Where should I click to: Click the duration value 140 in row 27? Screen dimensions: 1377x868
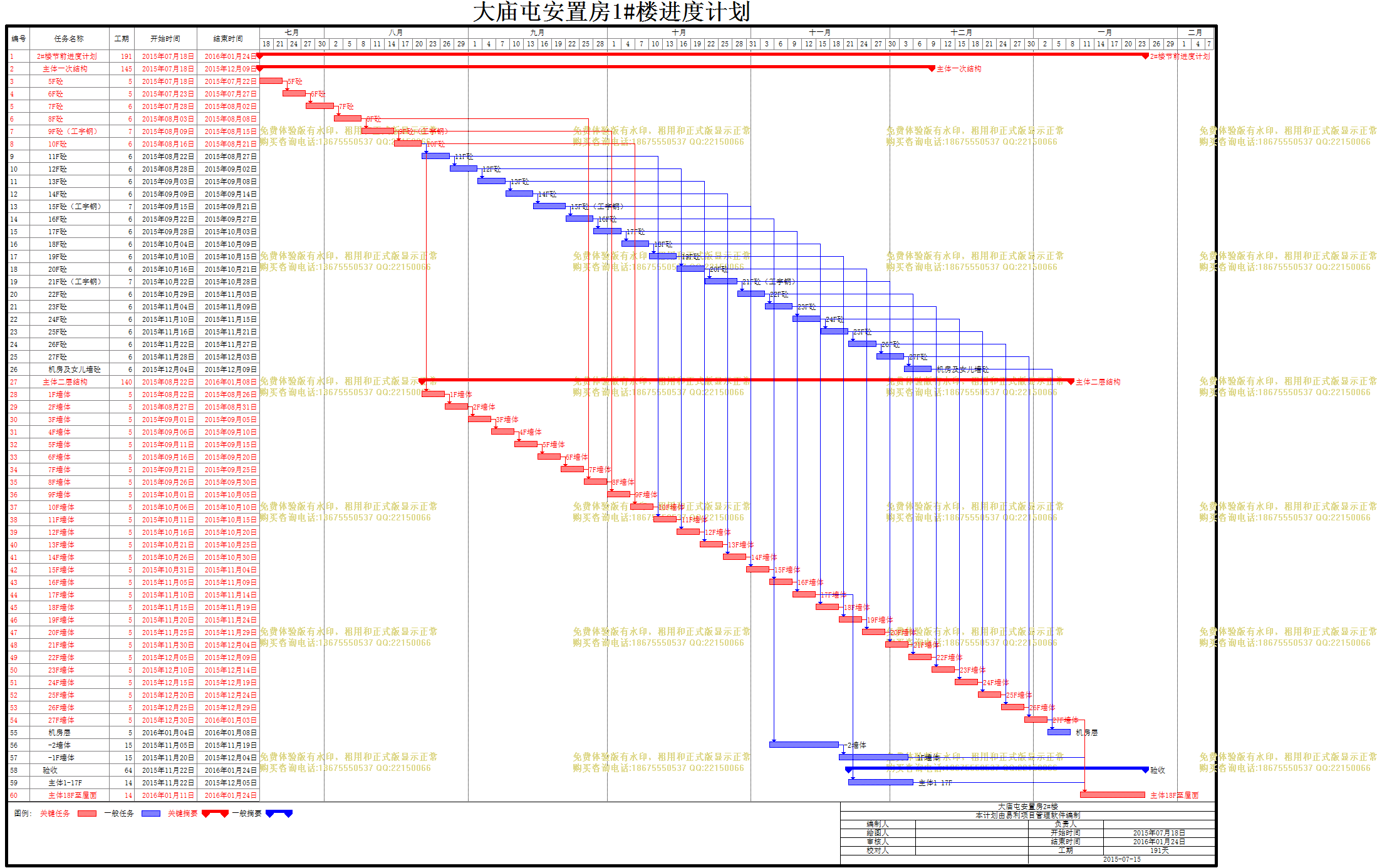point(127,382)
